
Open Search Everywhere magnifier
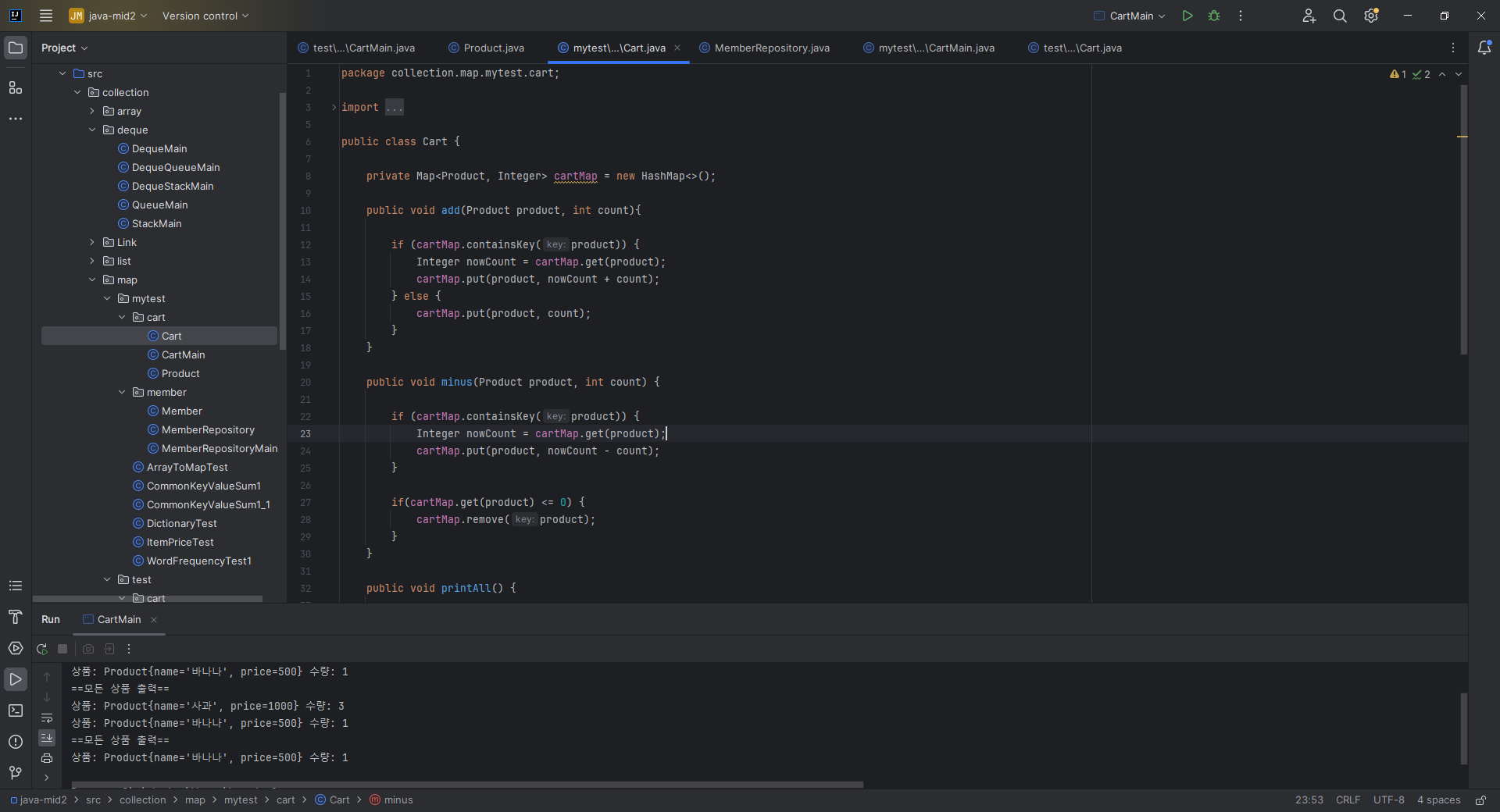pyautogui.click(x=1340, y=16)
